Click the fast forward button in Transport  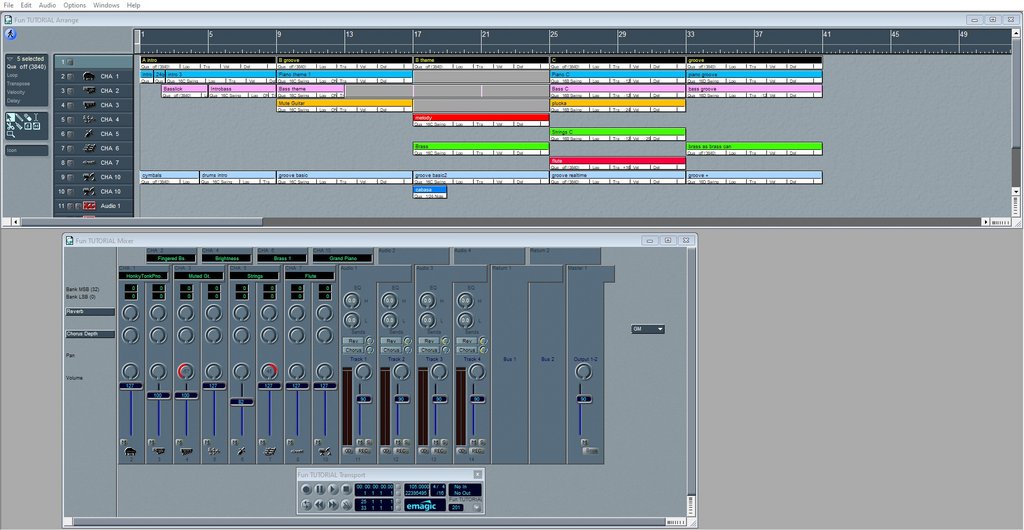(332, 505)
